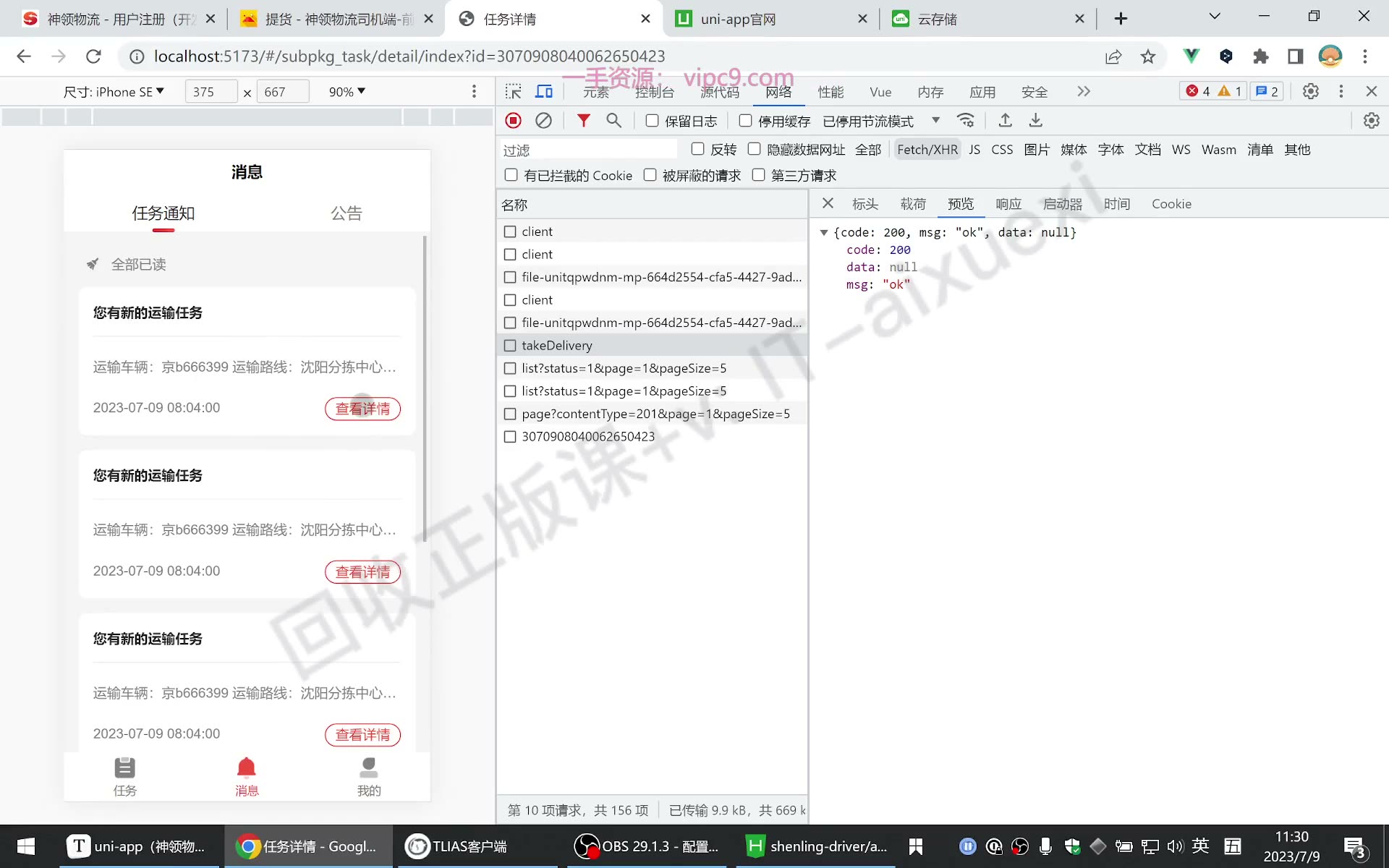Clear the network log

[x=543, y=121]
